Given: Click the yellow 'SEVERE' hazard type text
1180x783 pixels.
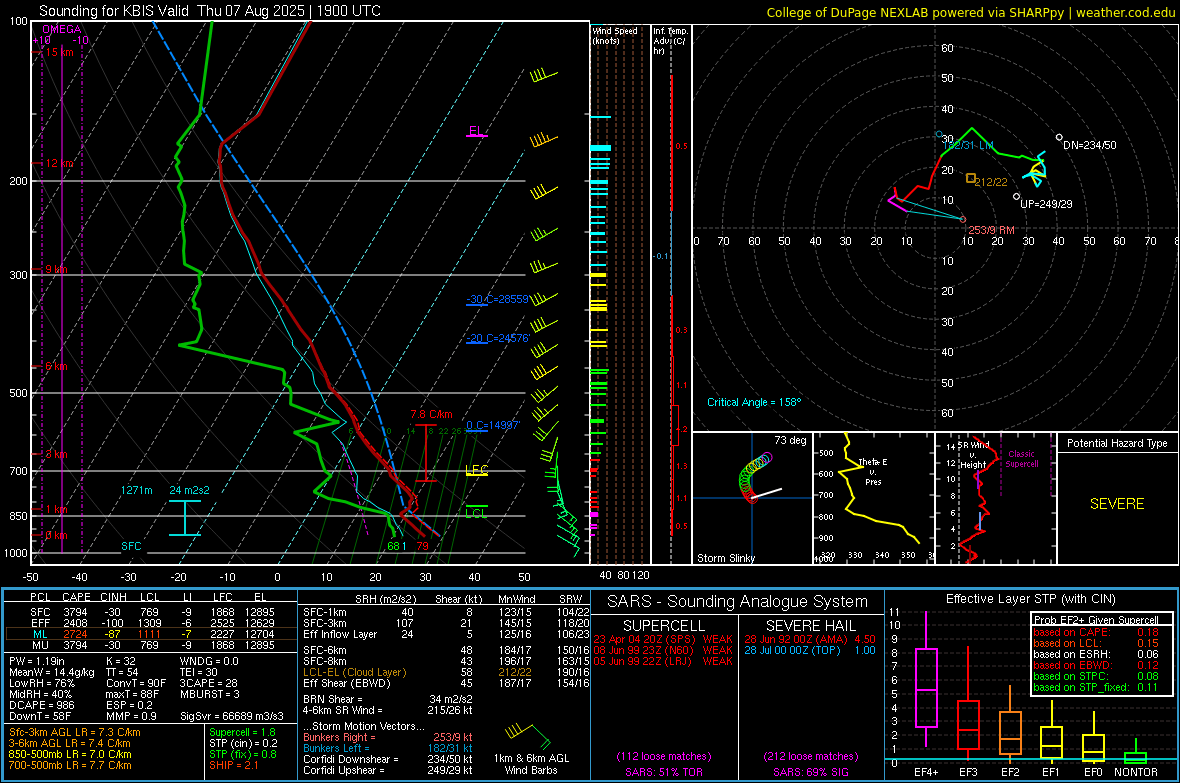Looking at the screenshot, I should click(x=1117, y=504).
